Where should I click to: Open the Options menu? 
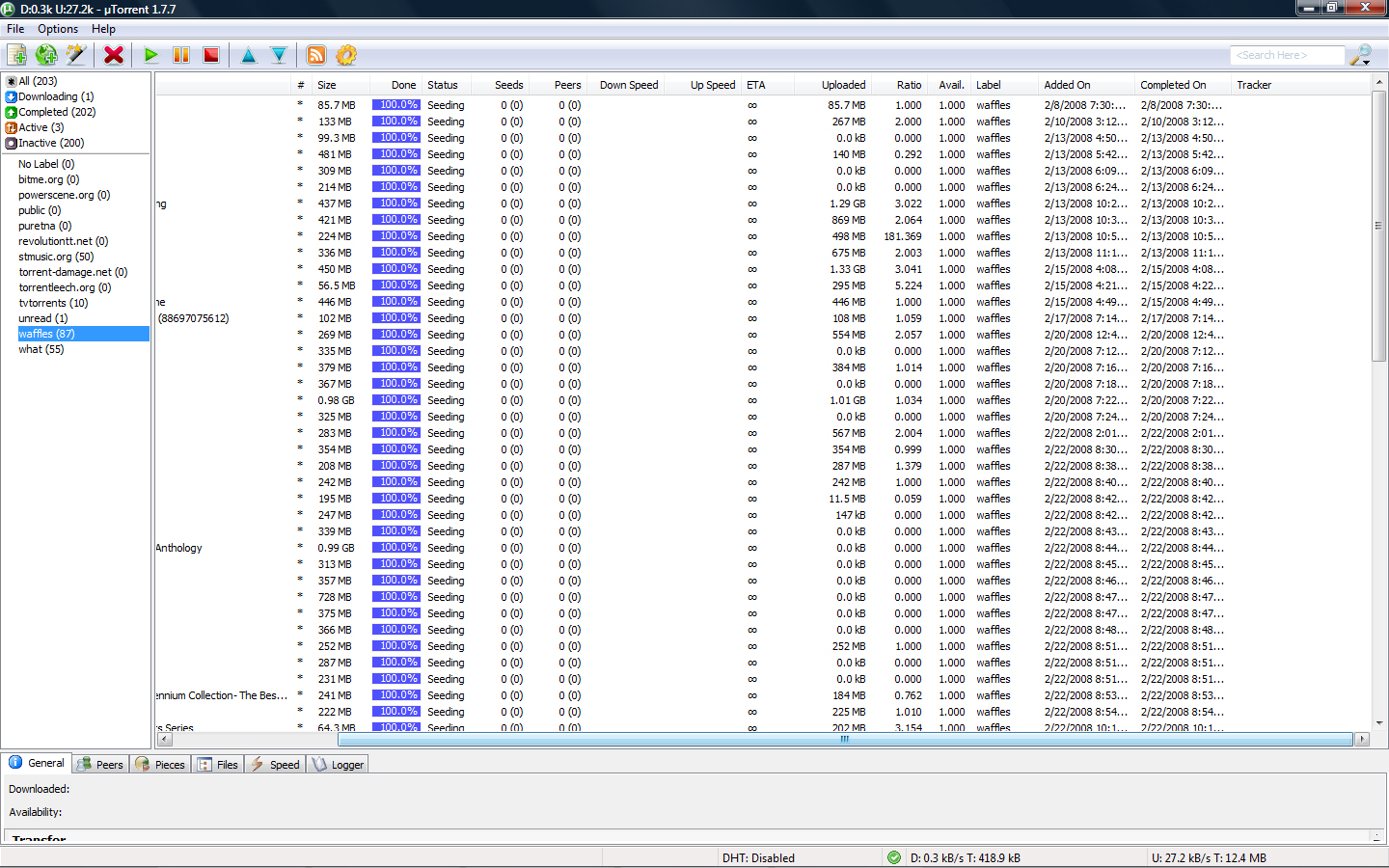[58, 29]
